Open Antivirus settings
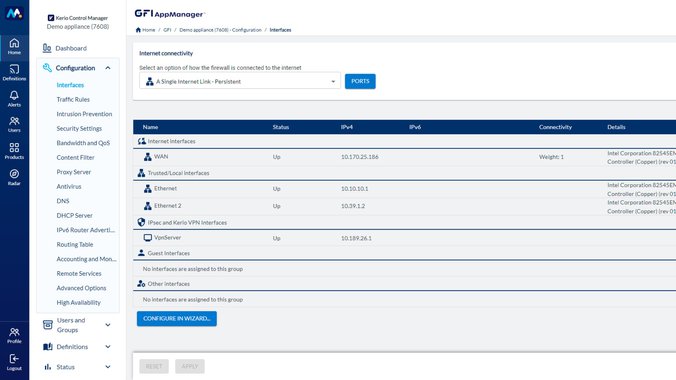The height and width of the screenshot is (380, 676). [x=69, y=186]
